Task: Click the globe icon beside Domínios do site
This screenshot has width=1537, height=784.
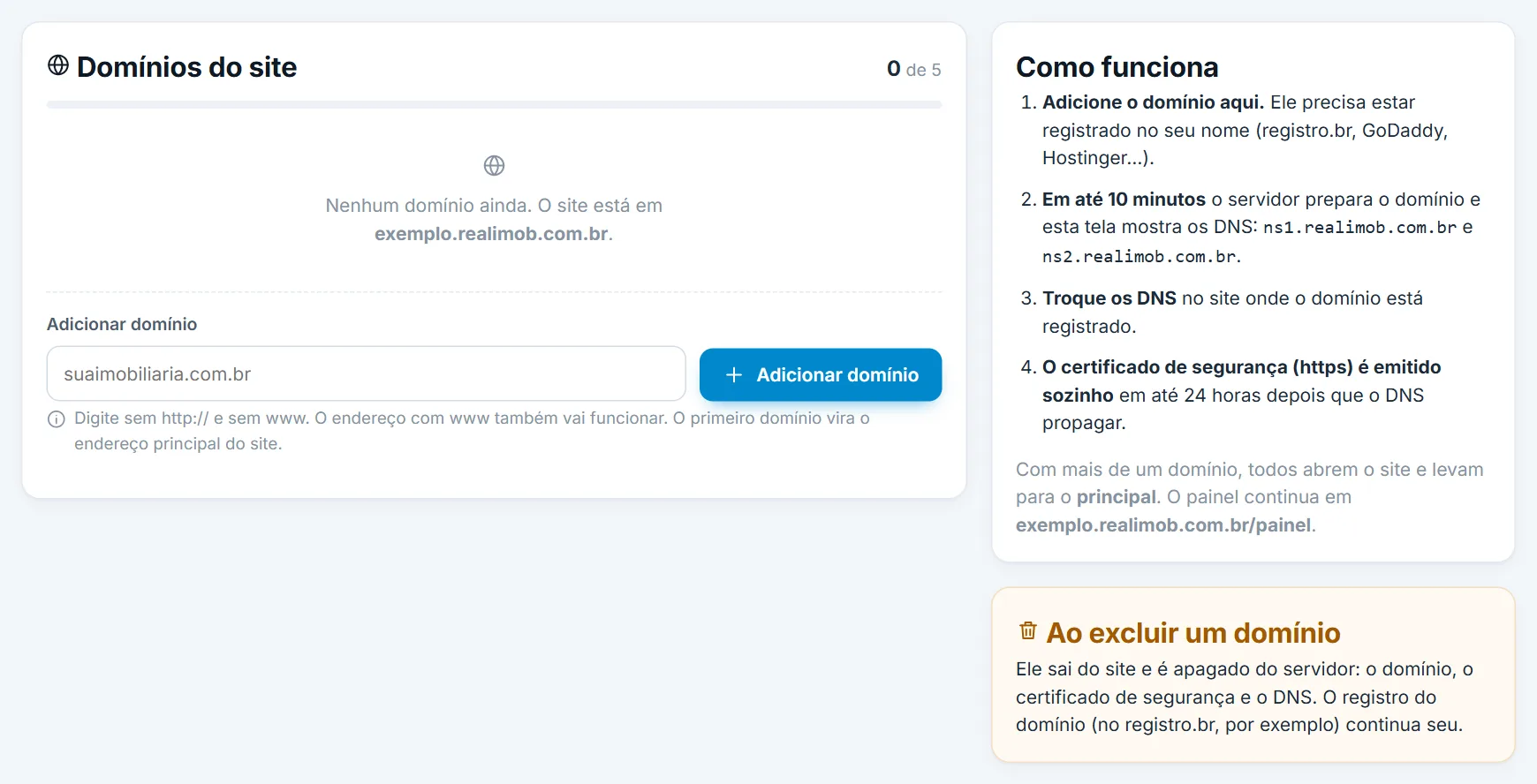Action: [58, 65]
